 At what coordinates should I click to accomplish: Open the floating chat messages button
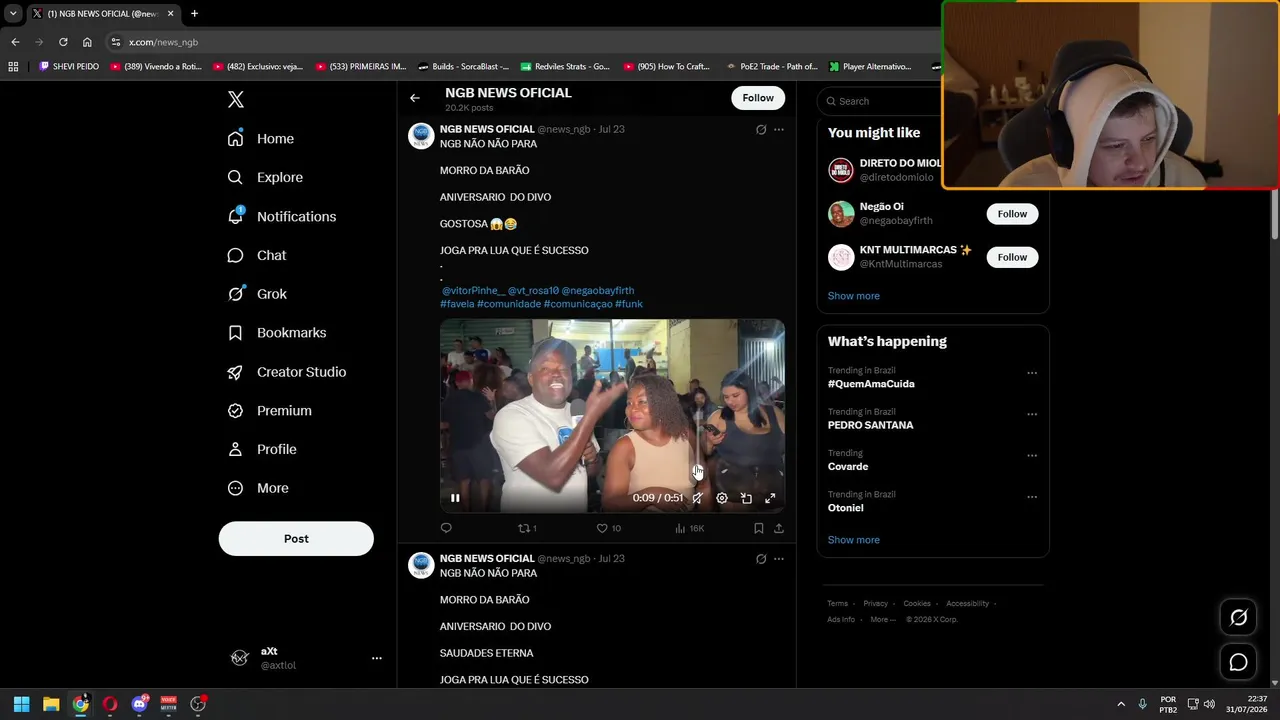pyautogui.click(x=1238, y=662)
